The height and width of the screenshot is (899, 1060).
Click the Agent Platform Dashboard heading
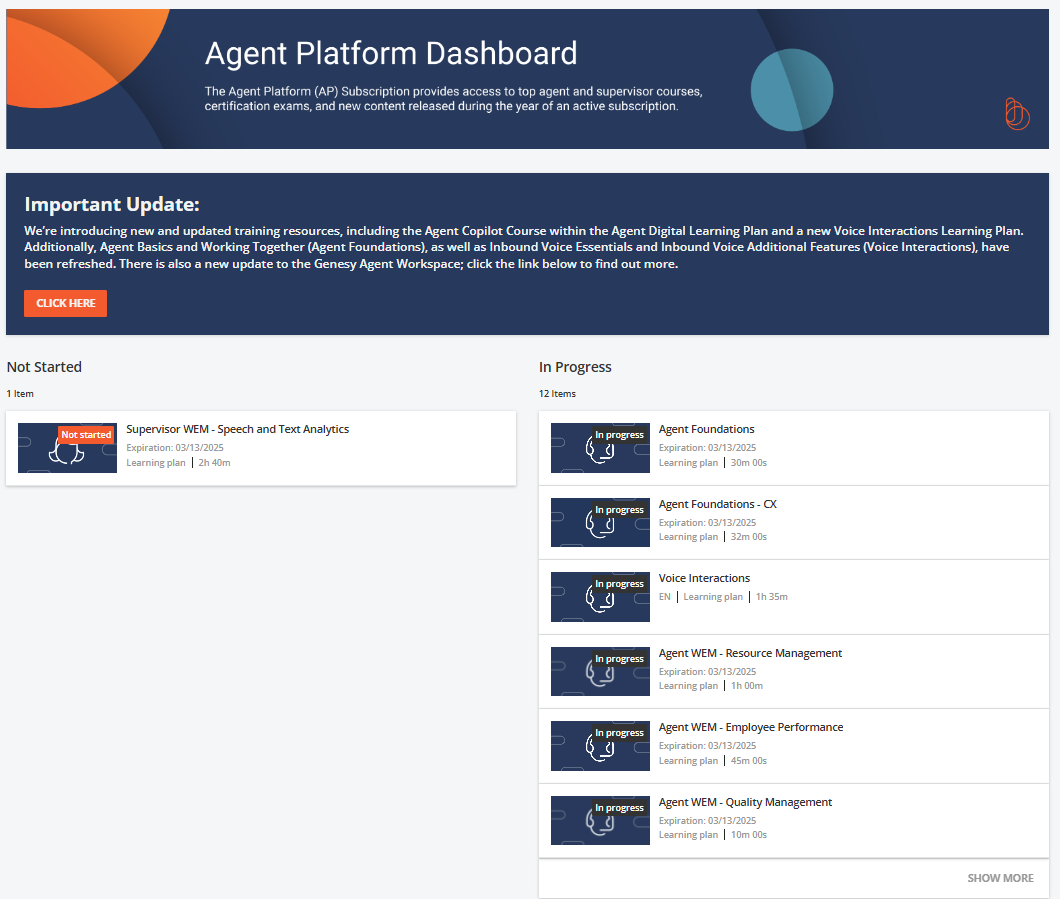click(x=391, y=53)
